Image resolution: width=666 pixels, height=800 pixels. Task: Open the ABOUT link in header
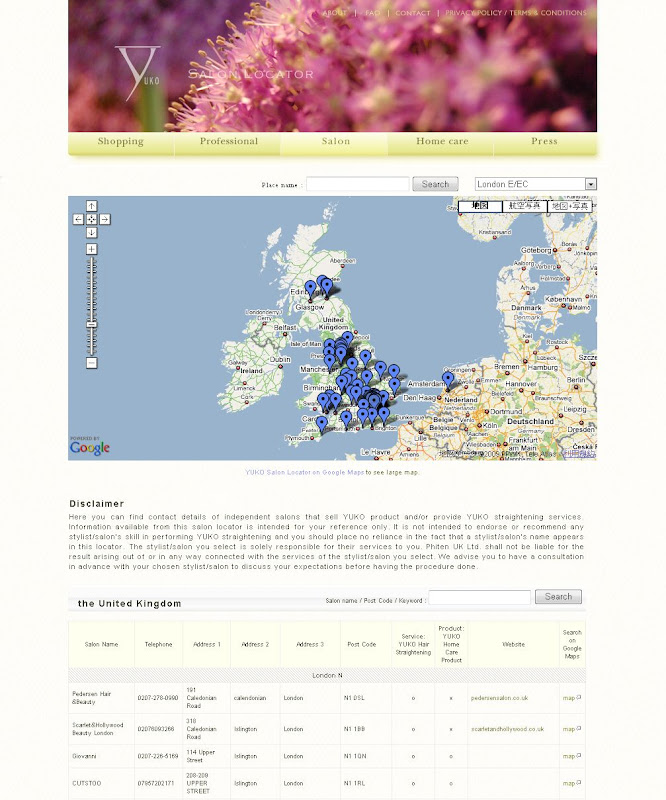tap(335, 13)
